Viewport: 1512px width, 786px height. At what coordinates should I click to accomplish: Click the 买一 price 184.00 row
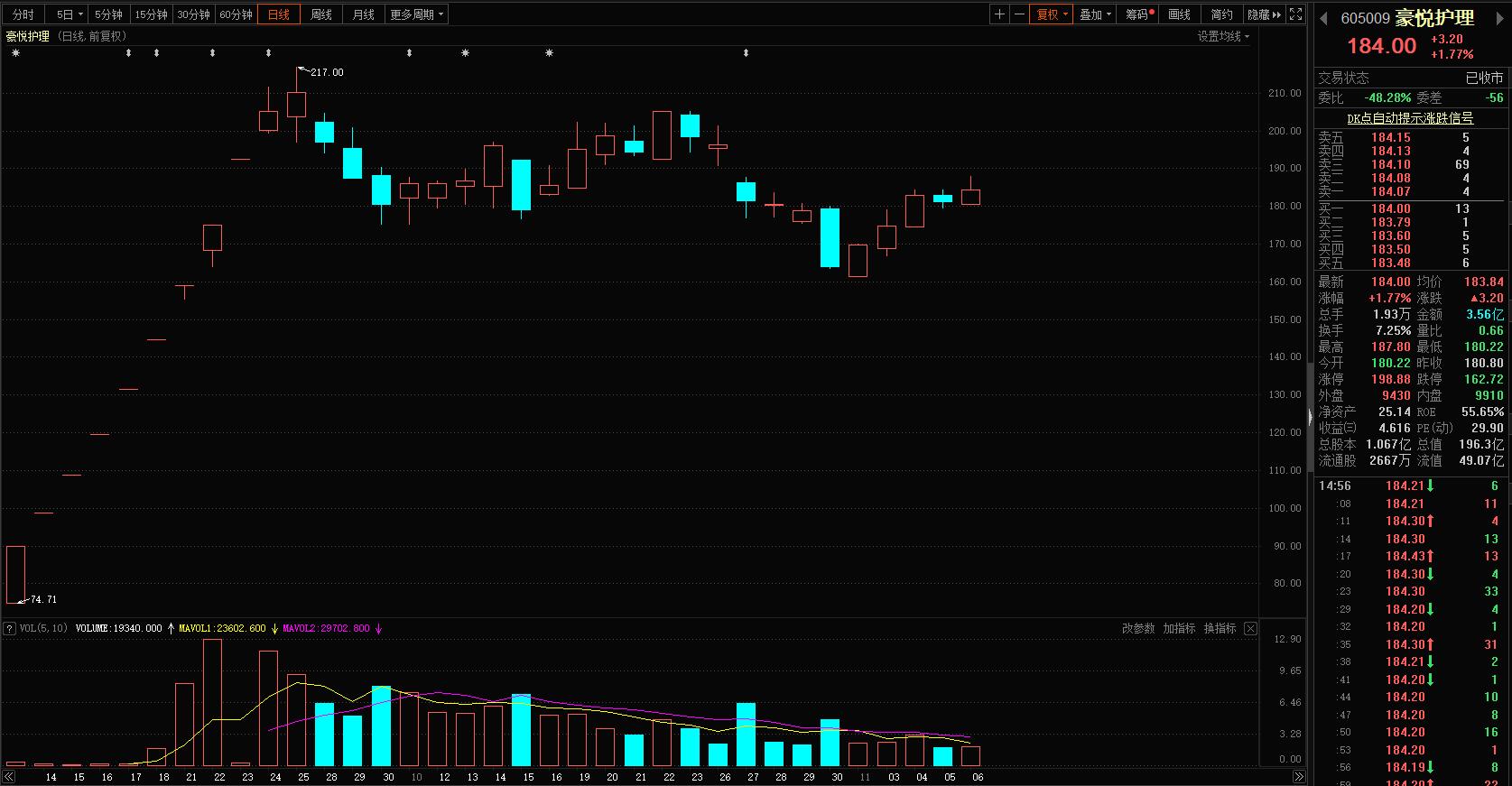pyautogui.click(x=1412, y=208)
